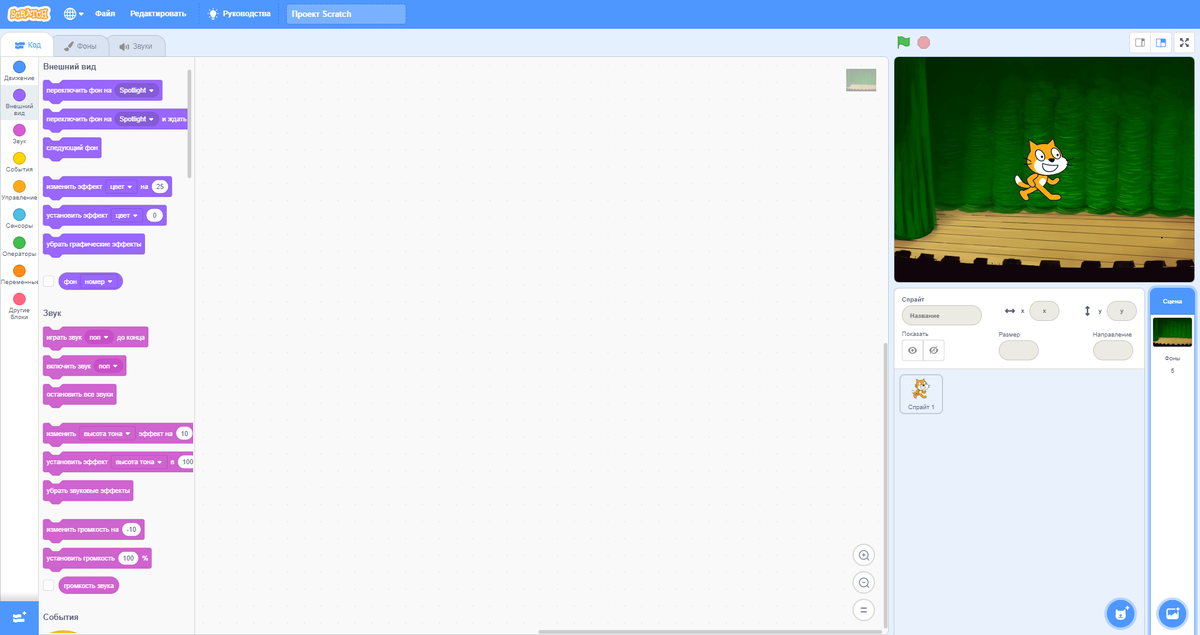1200x635 pixels.
Task: Select the Другие блоки category
Action: (x=19, y=306)
